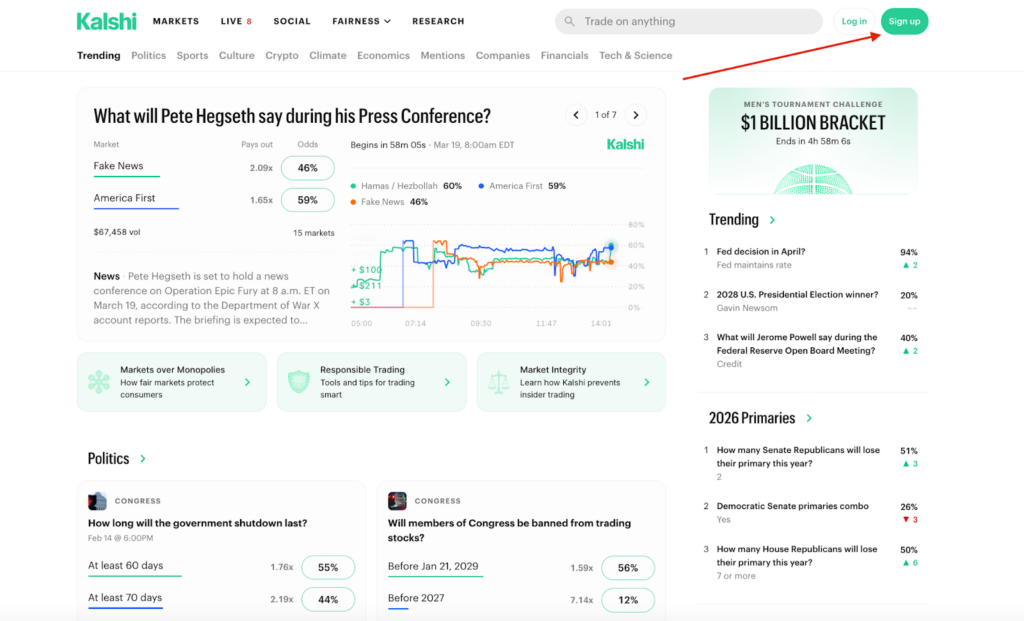Open the Politics section arrow
The width and height of the screenshot is (1024, 621).
(x=143, y=459)
